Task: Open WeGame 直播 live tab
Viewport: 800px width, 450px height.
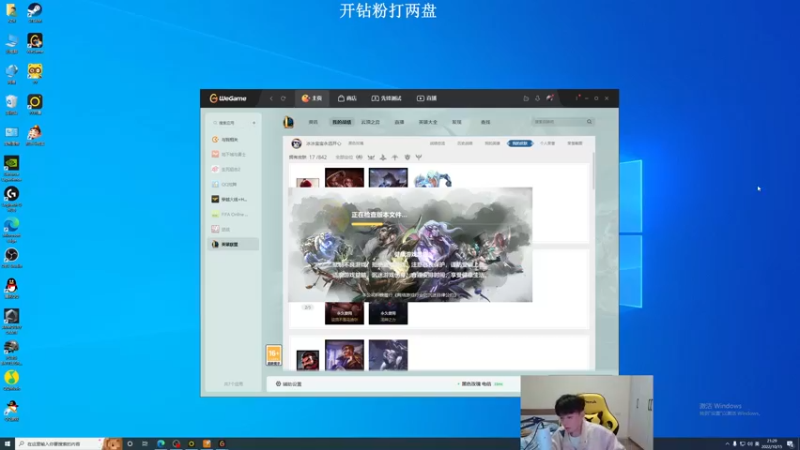Action: 427,98
